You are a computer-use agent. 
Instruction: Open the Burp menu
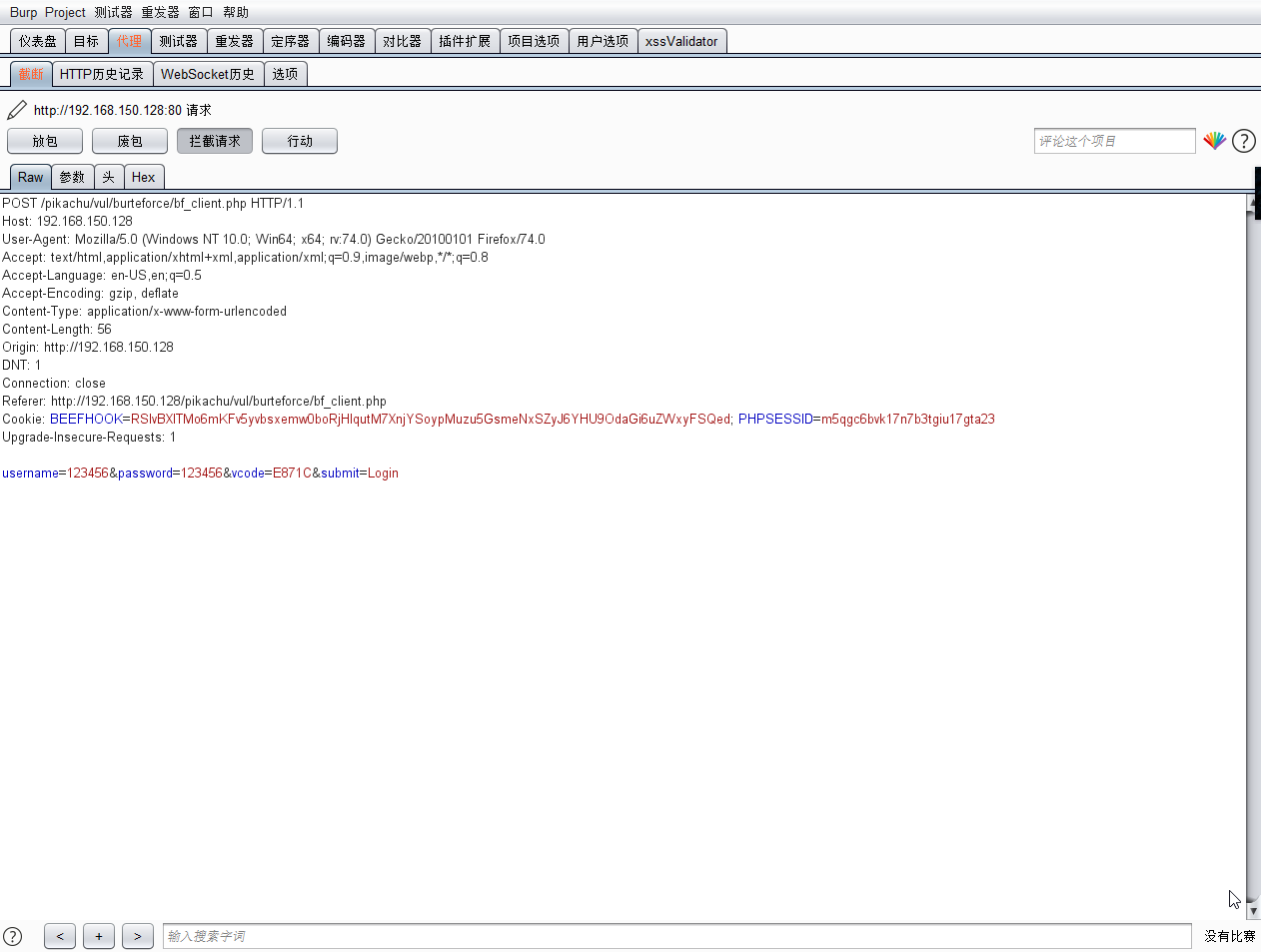[23, 12]
